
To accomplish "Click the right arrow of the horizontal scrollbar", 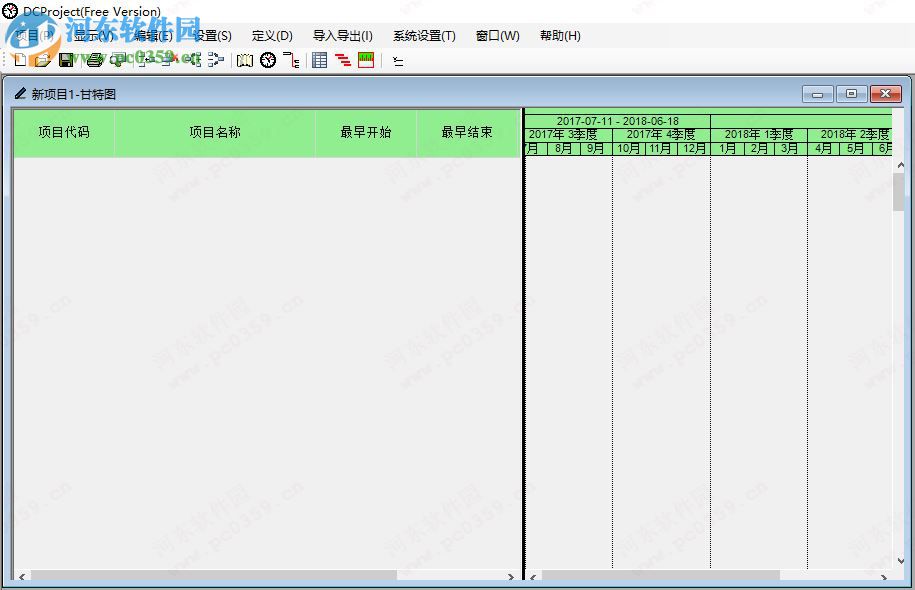I will point(510,577).
